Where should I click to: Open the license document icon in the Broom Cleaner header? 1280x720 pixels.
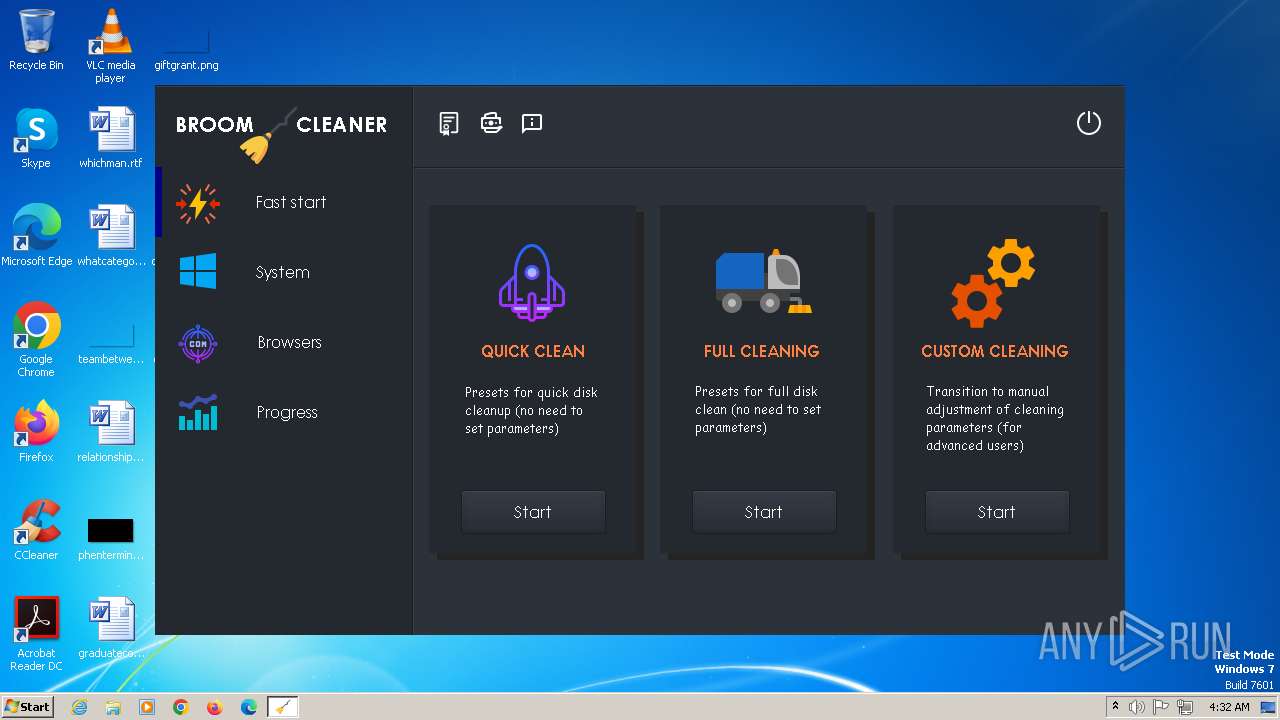449,123
